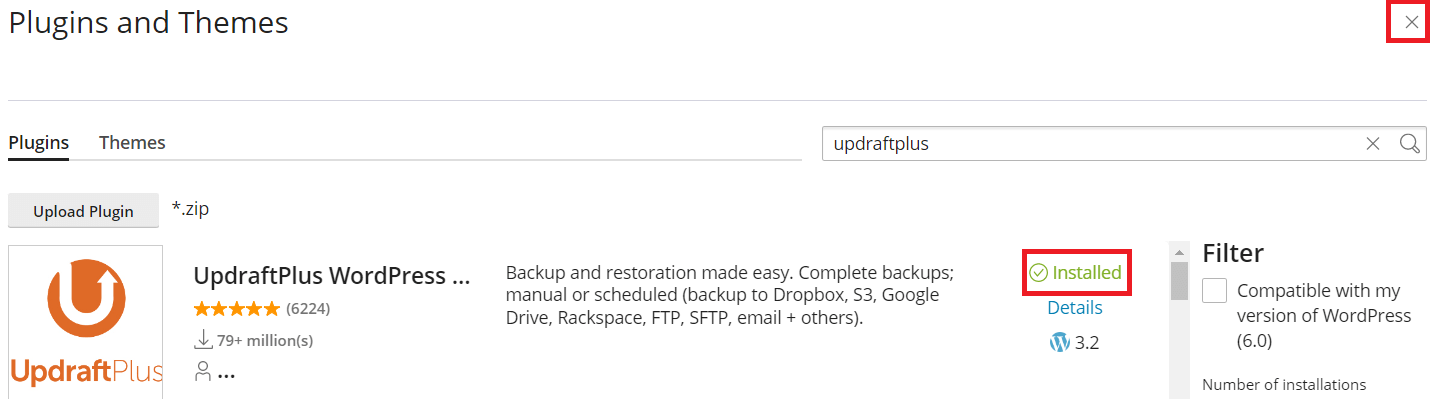Click the download arrow icon near 79+ million(s)
The image size is (1434, 399).
[x=203, y=340]
